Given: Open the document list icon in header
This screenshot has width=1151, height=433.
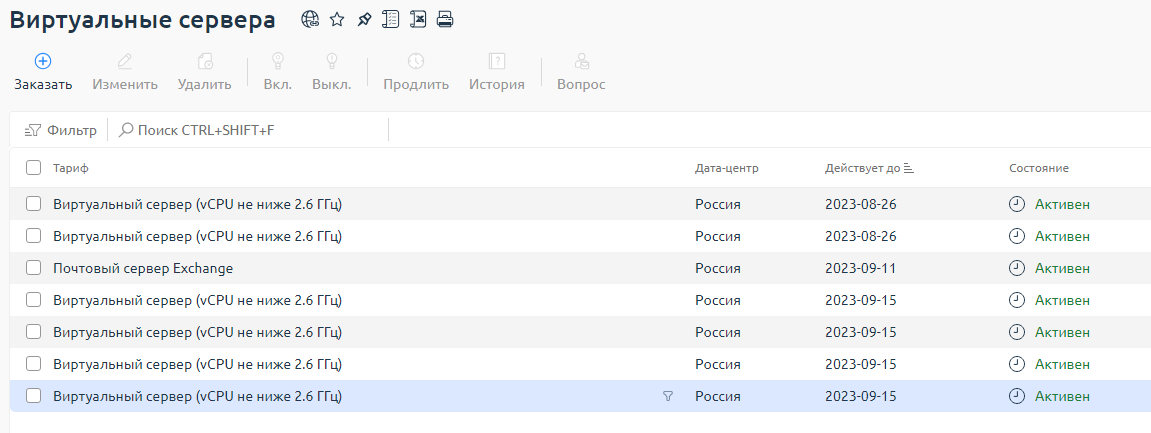Looking at the screenshot, I should (391, 20).
